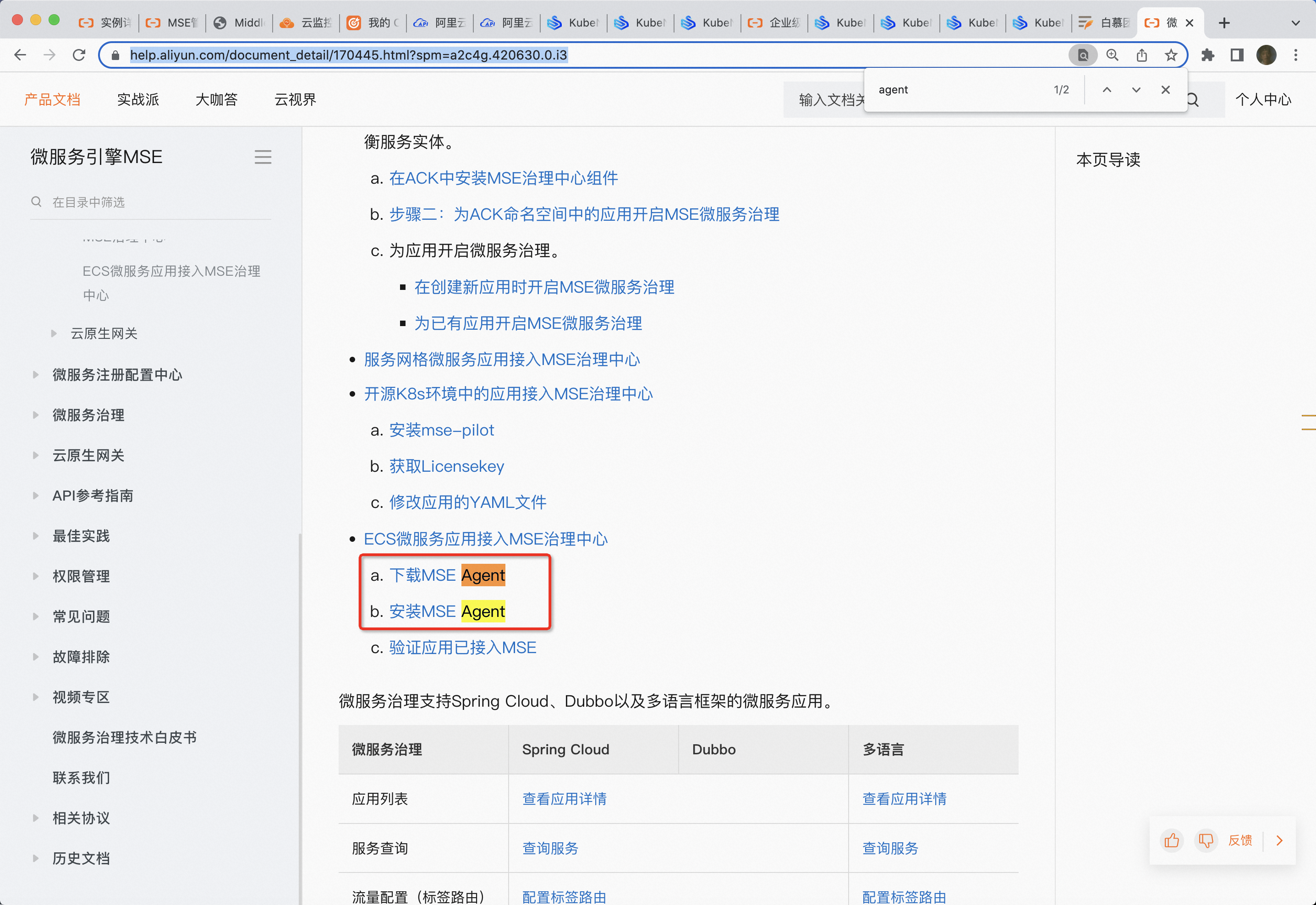Open the 大咖答 nav item
Image resolution: width=1316 pixels, height=905 pixels.
point(216,100)
